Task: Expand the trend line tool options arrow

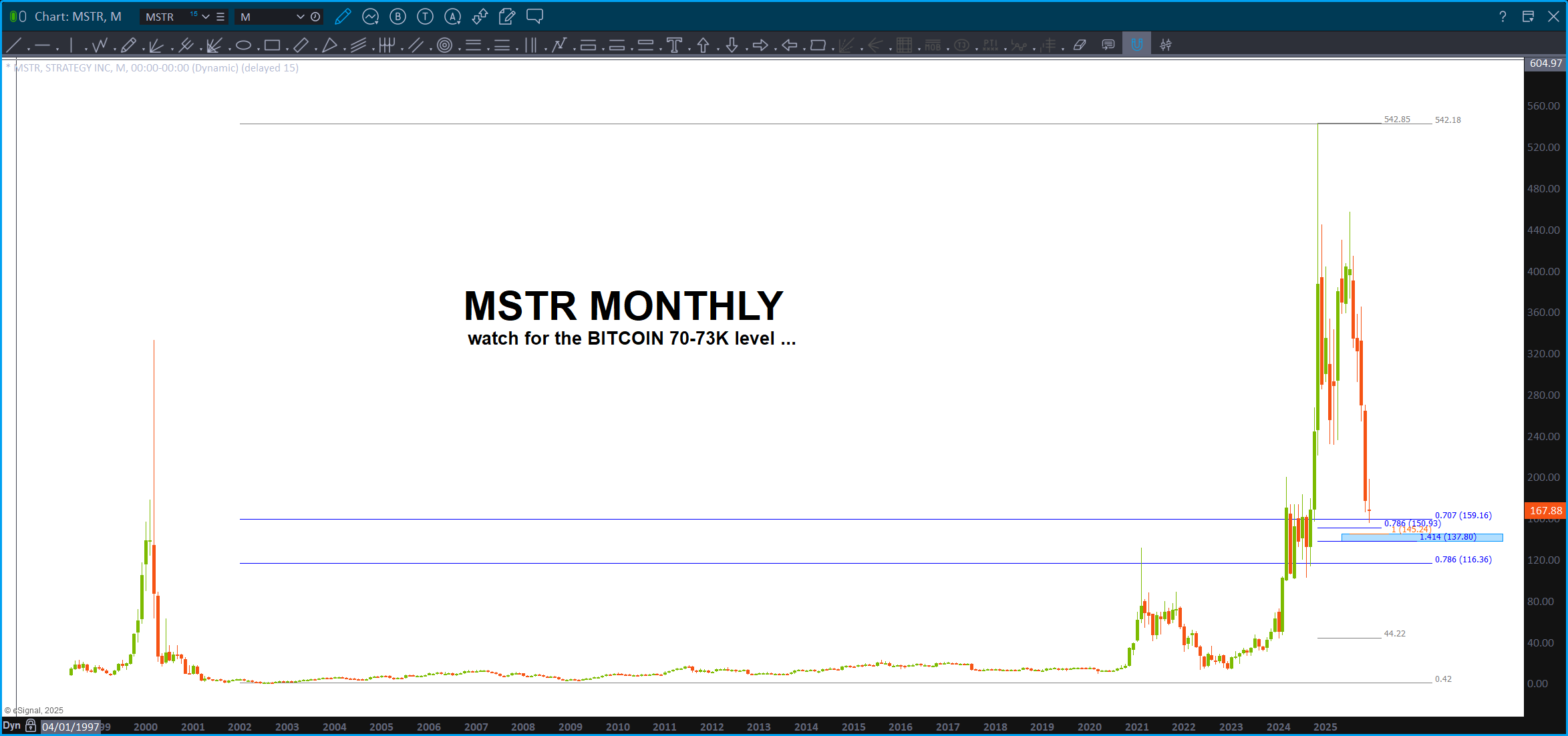Action: coord(29,48)
